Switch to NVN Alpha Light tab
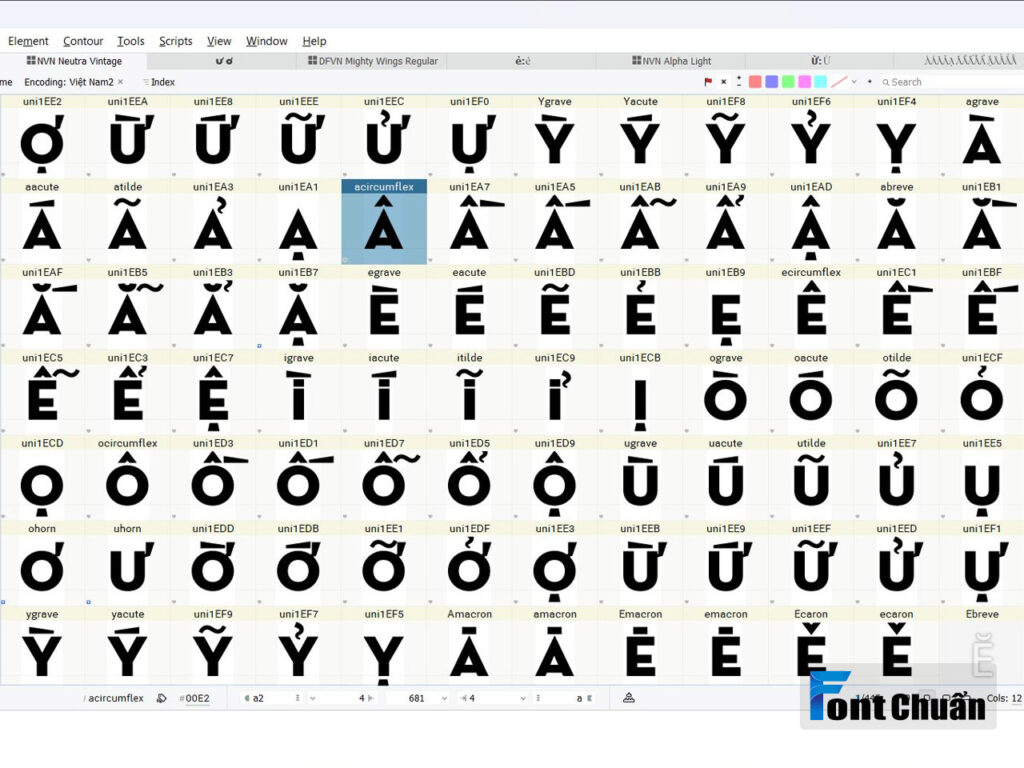The width and height of the screenshot is (1024, 768). coord(671,61)
